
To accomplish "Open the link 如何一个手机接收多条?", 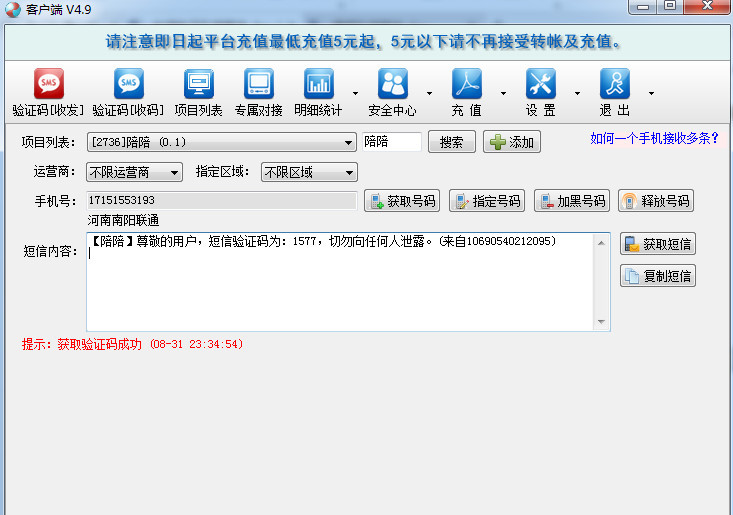I will [654, 138].
